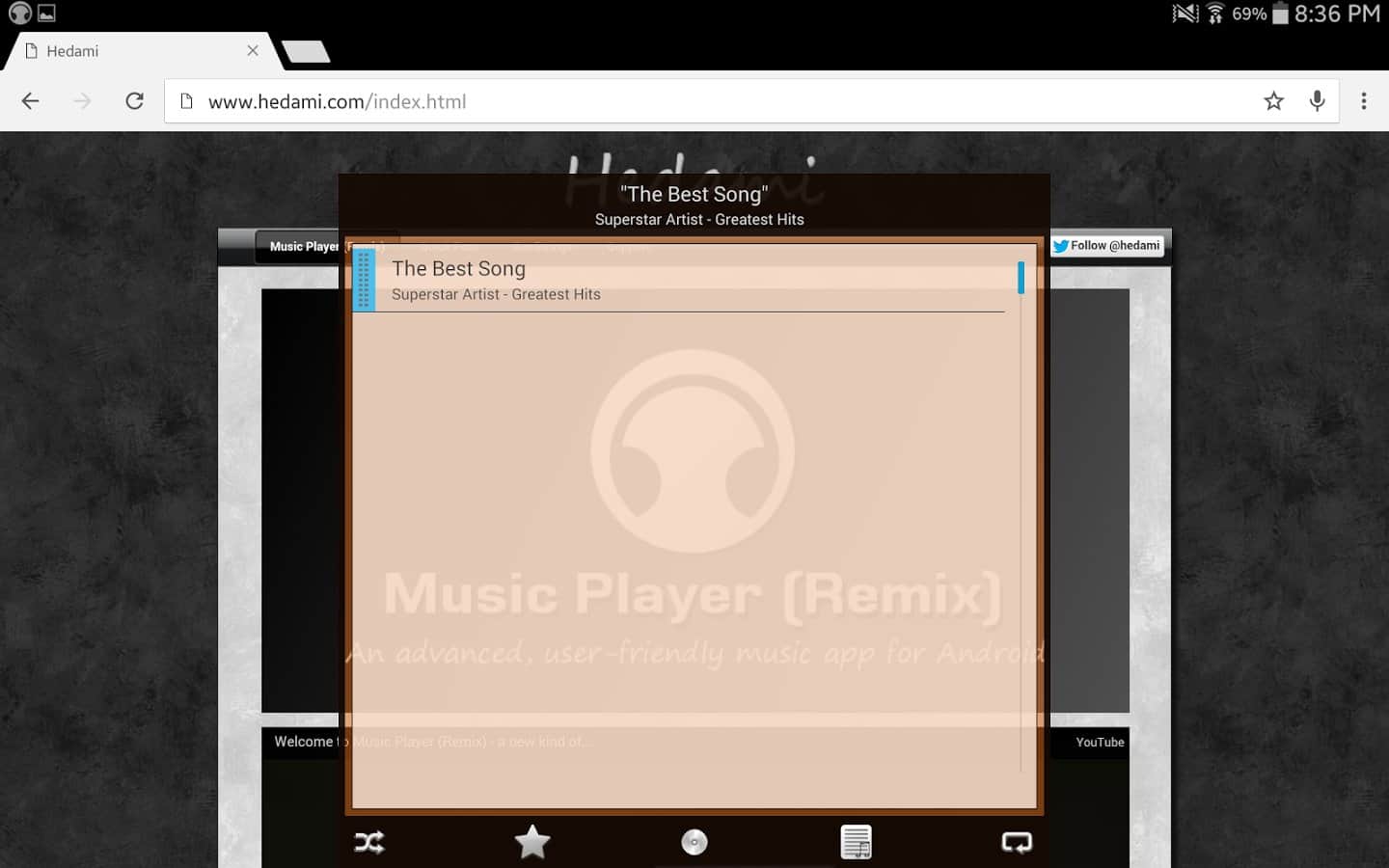Play "The Best Song" from the list
This screenshot has height=868, width=1389.
click(675, 280)
